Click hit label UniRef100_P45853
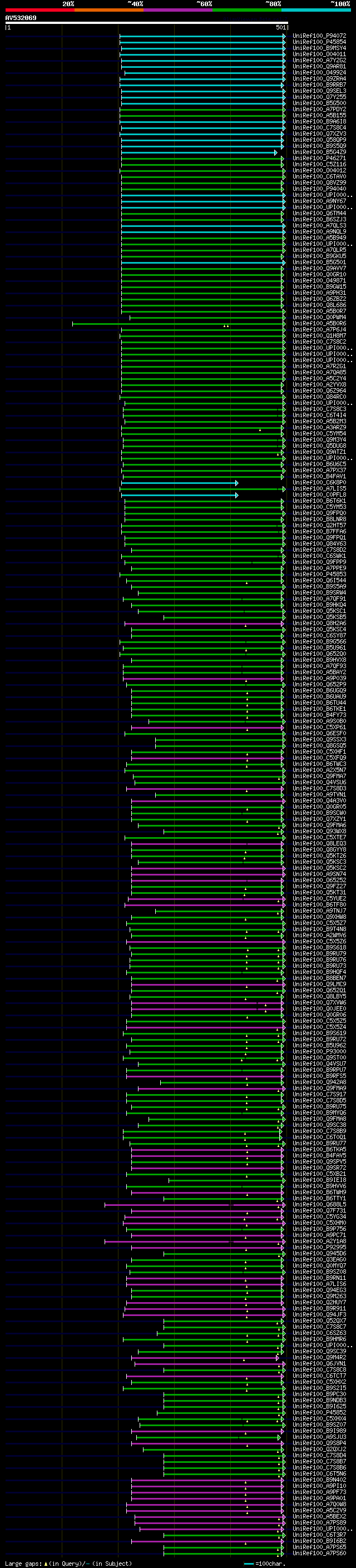 click(x=319, y=574)
